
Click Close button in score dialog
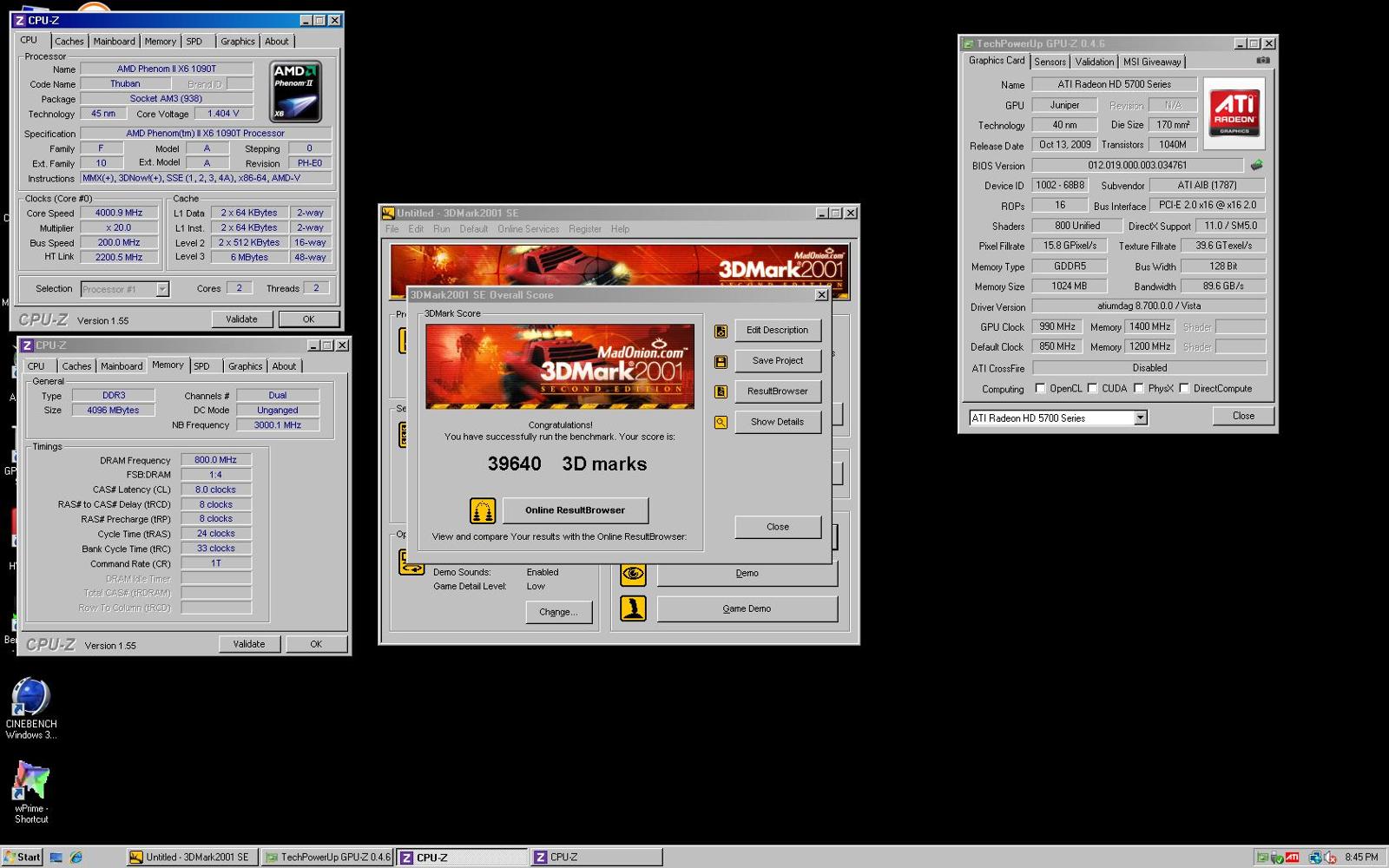pyautogui.click(x=777, y=527)
